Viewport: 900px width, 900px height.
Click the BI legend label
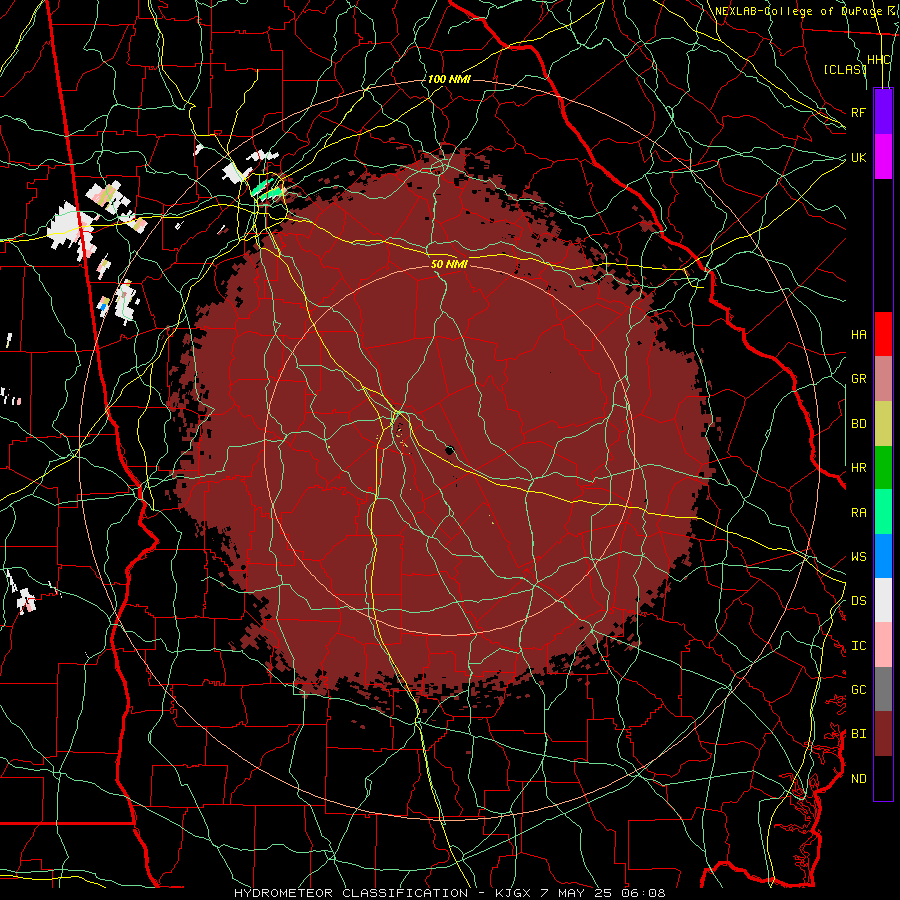coord(859,734)
